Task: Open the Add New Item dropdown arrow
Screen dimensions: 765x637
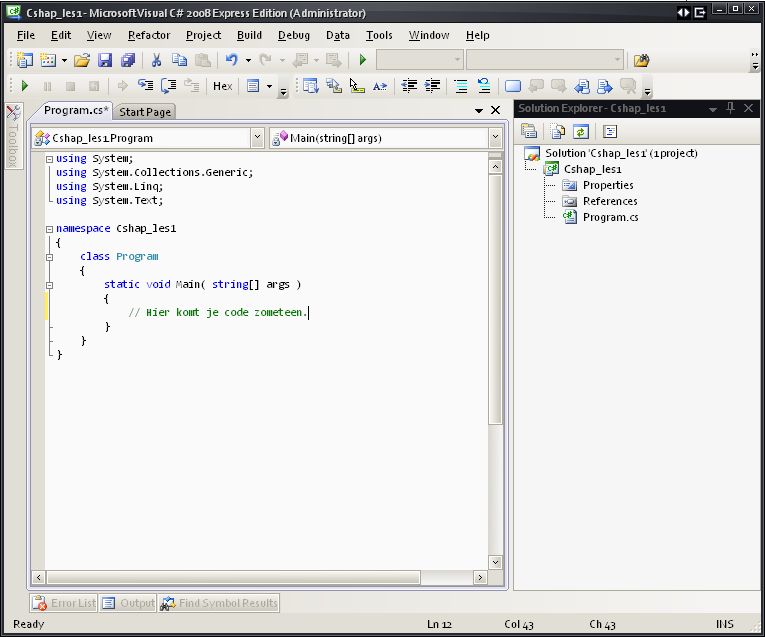Action: [x=64, y=60]
